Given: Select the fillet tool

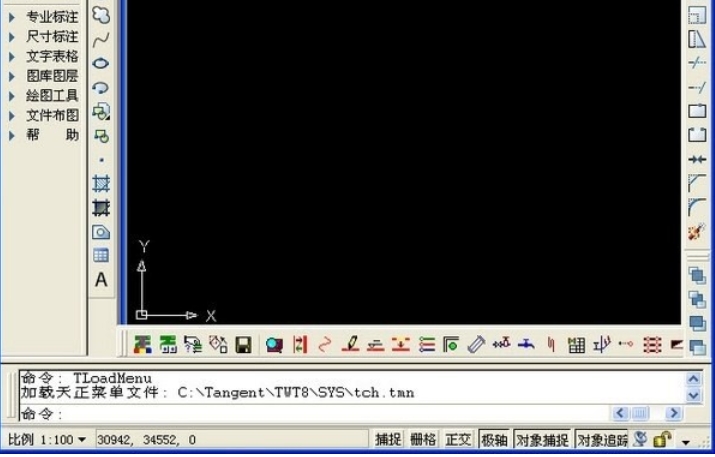Looking at the screenshot, I should click(697, 207).
